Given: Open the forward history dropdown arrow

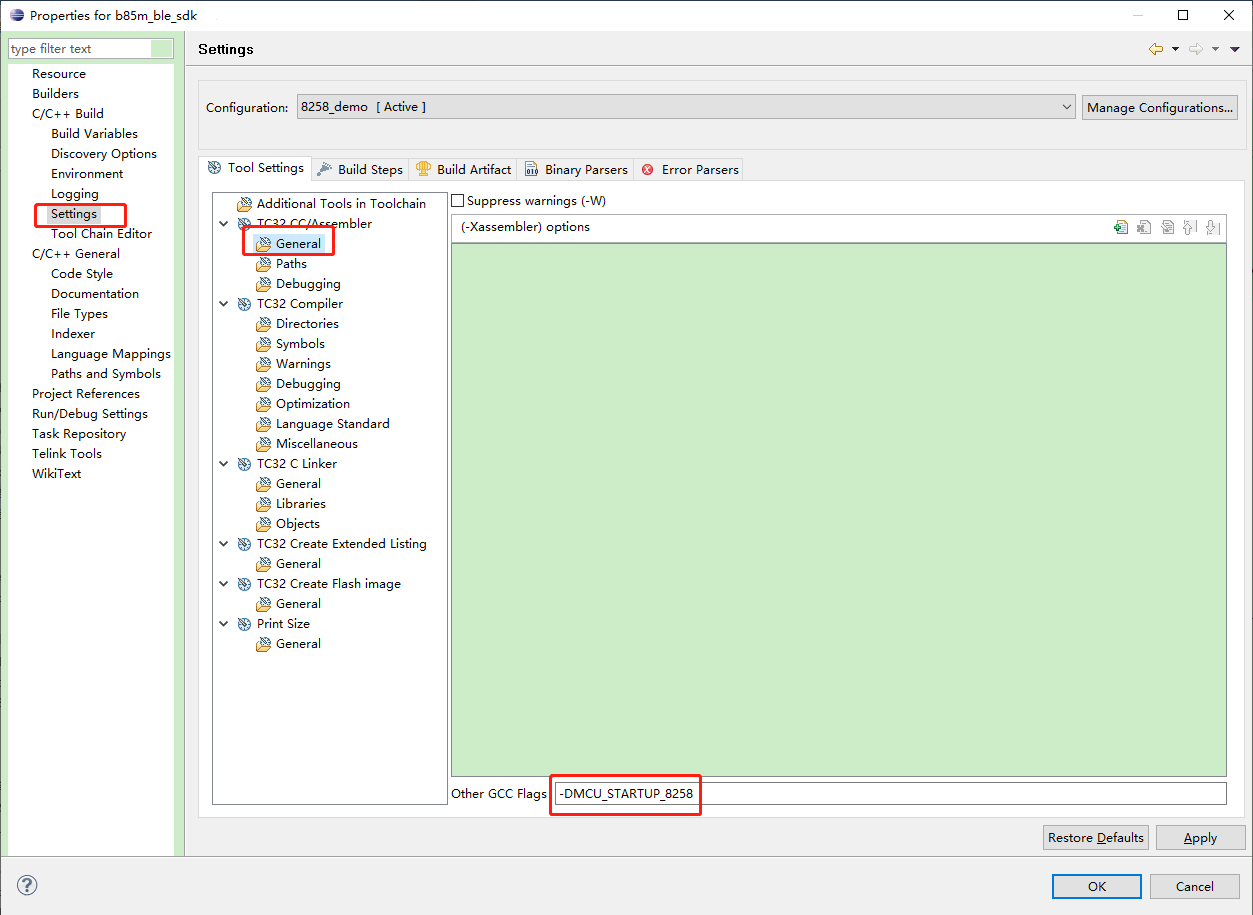Looking at the screenshot, I should tap(1216, 49).
